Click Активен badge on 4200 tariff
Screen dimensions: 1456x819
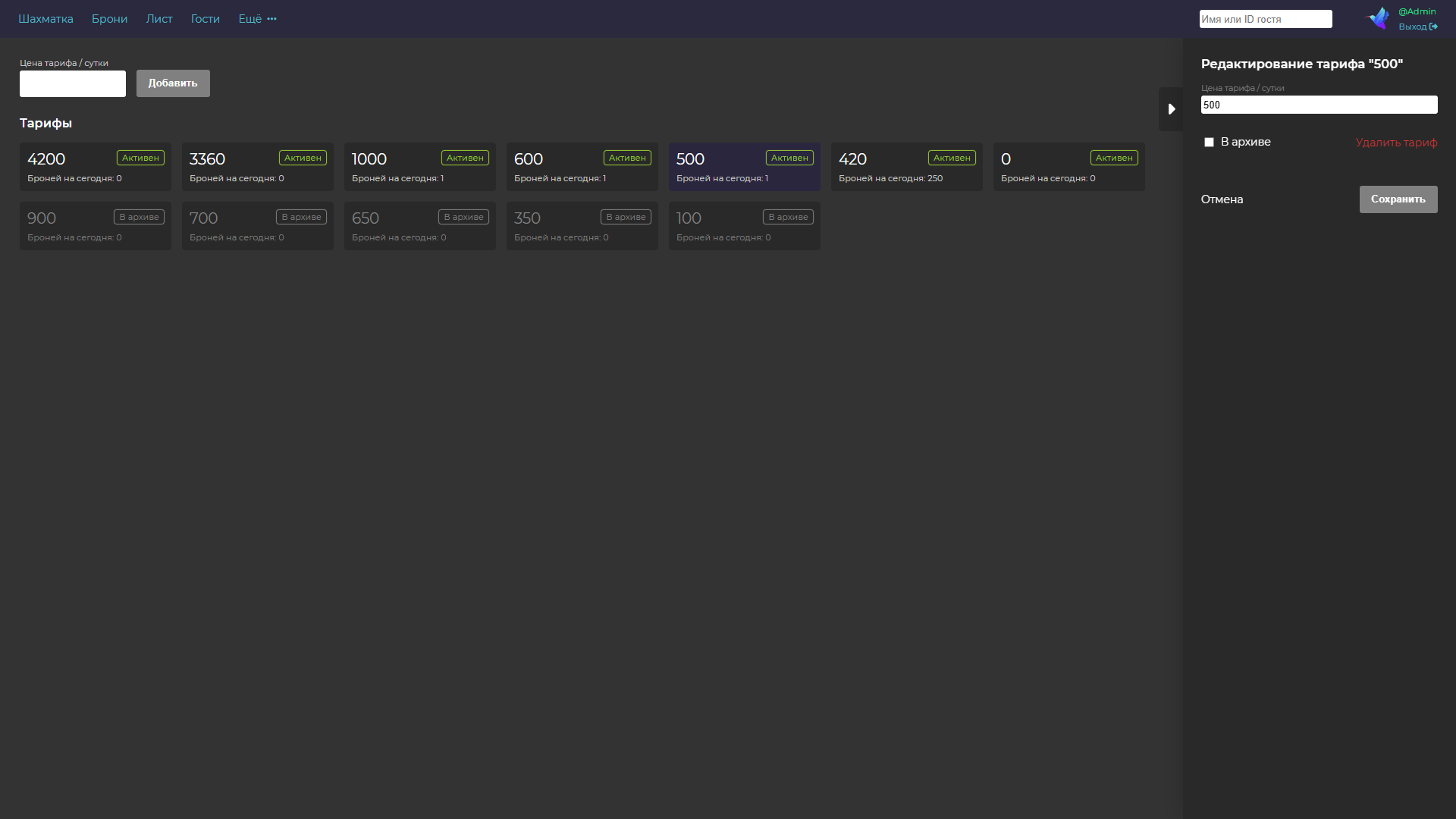point(140,158)
